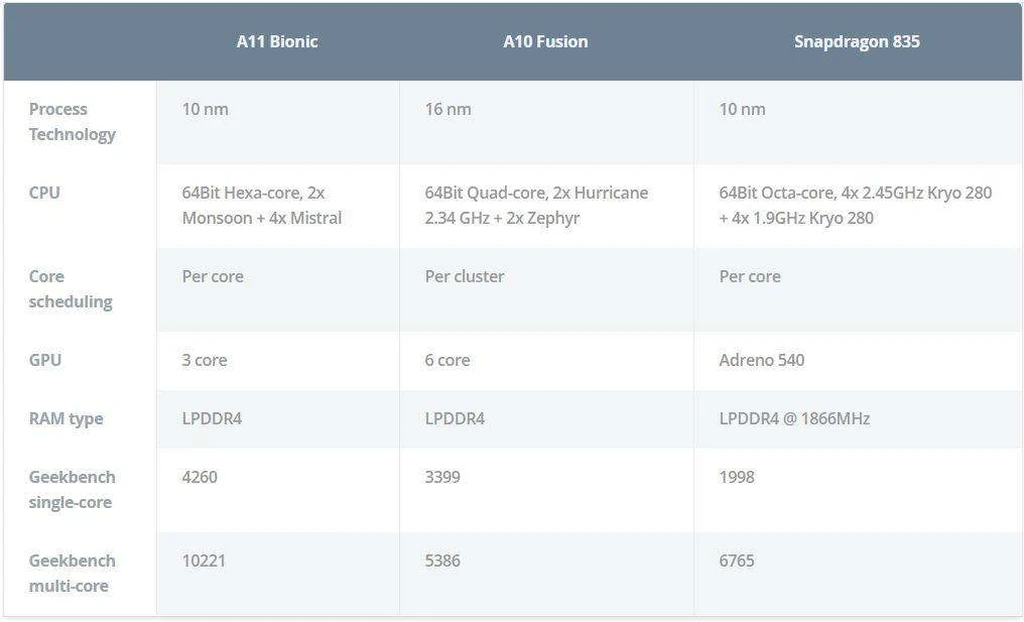This screenshot has width=1024, height=622.
Task: Click the Per cluster scheduling cell
Action: click(x=464, y=276)
